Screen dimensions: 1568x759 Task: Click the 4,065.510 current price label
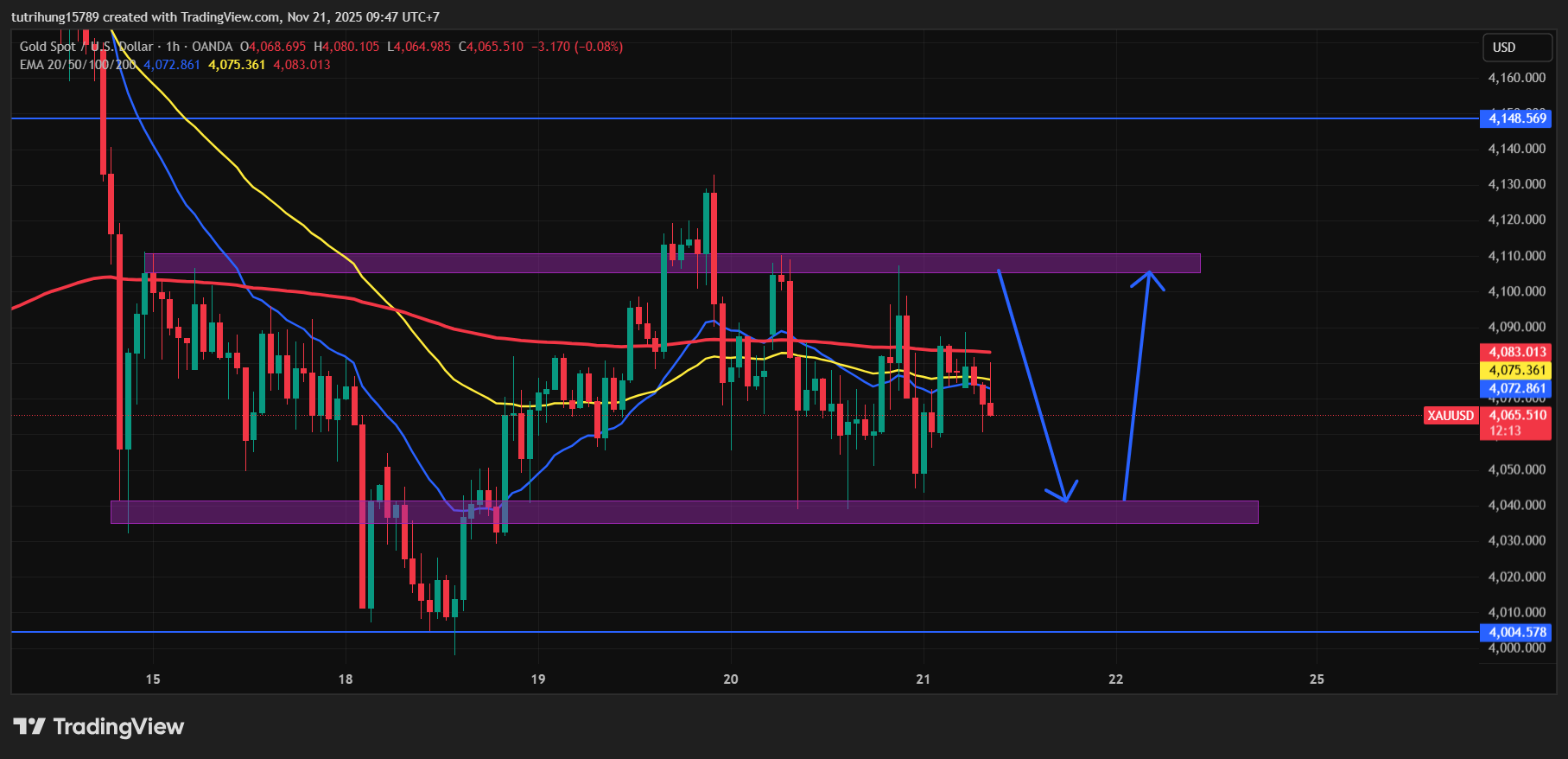(x=1516, y=416)
